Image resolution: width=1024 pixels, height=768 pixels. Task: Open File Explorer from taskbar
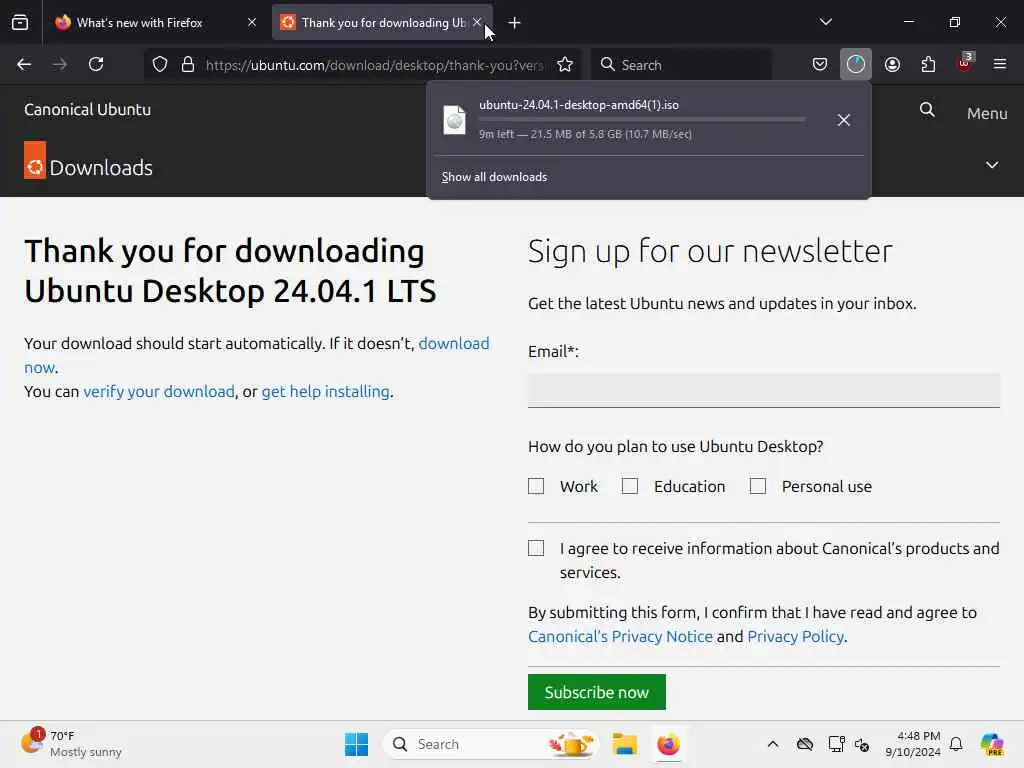(x=624, y=744)
